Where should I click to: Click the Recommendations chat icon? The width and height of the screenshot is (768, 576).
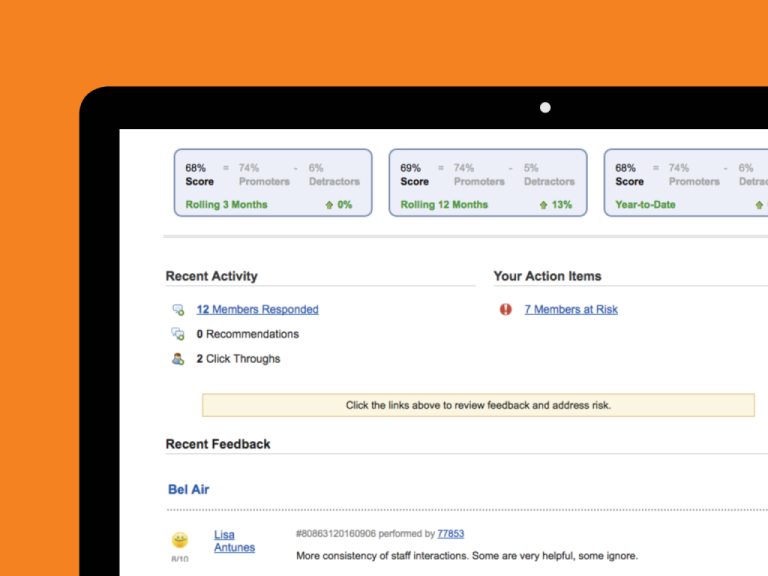178,334
